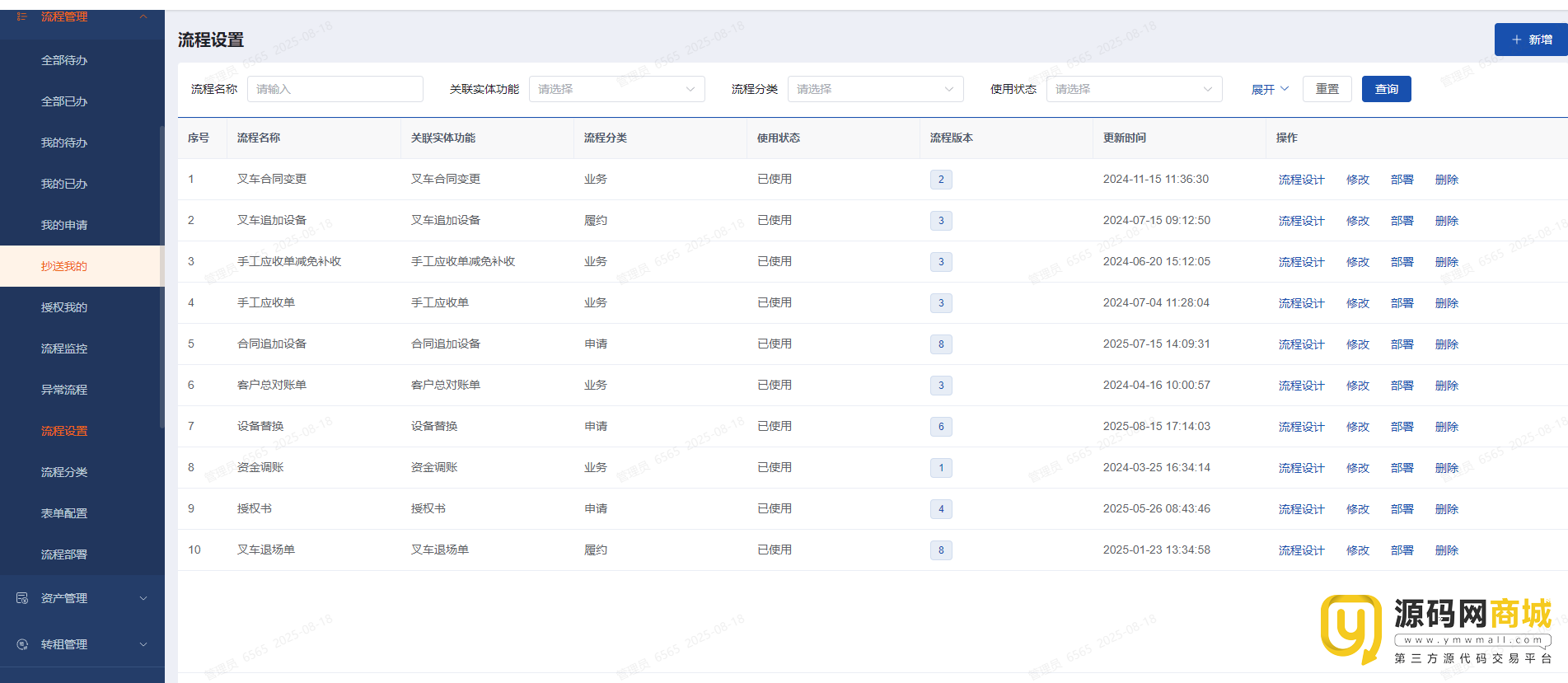
Task: Click the 资产管理 sidebar icon
Action: coord(22,598)
